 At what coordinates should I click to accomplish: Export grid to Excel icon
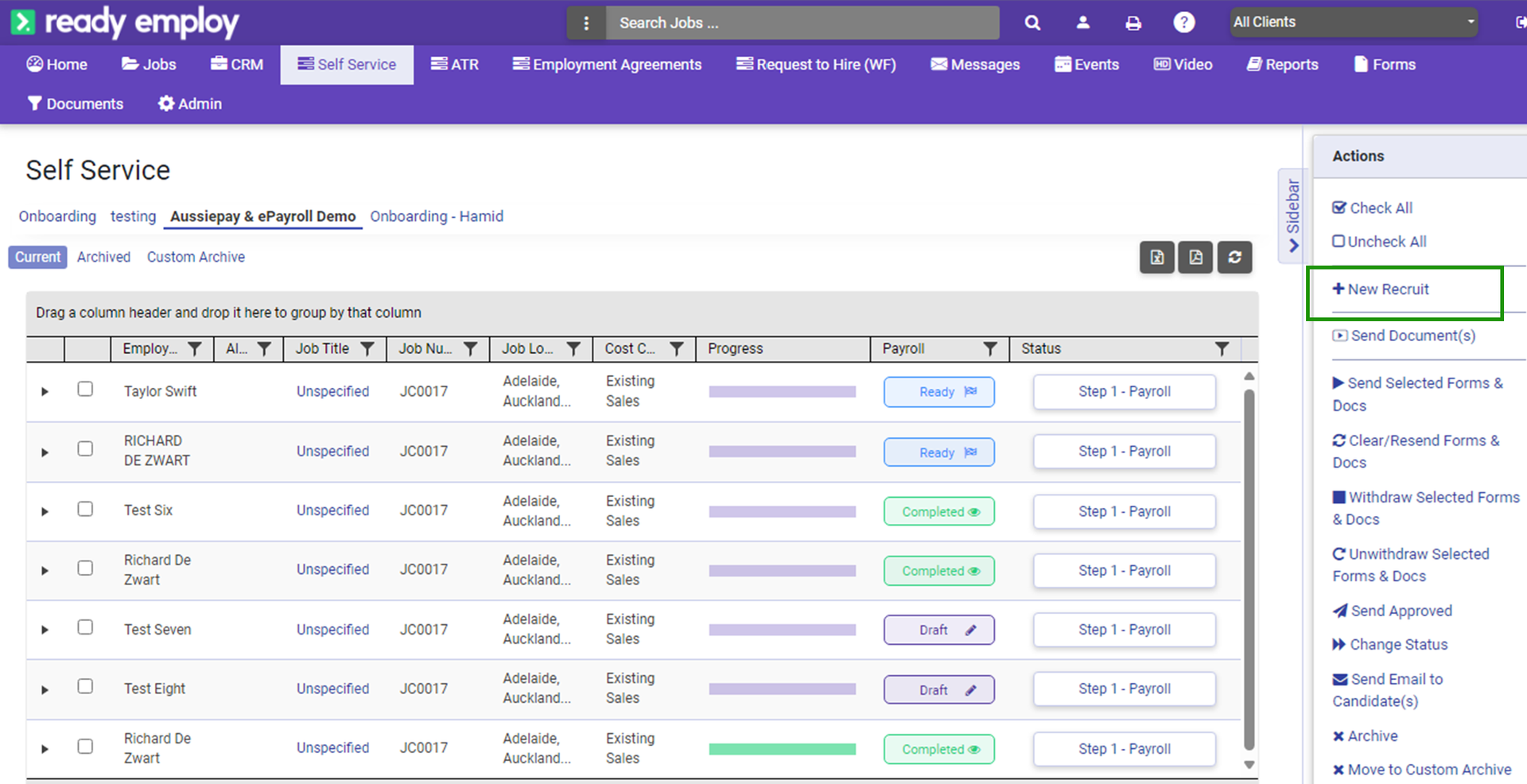coord(1157,257)
